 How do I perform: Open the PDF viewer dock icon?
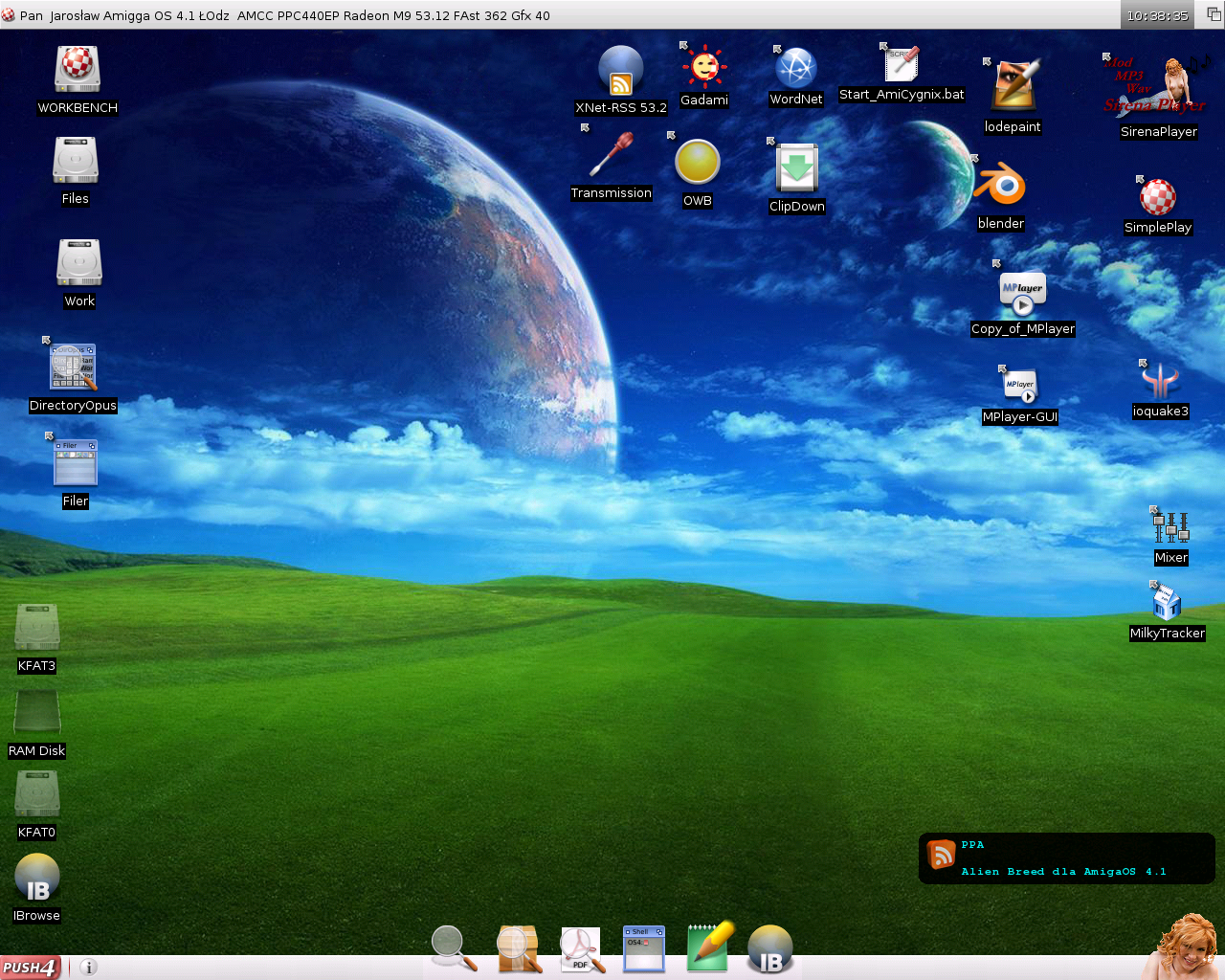(x=582, y=949)
